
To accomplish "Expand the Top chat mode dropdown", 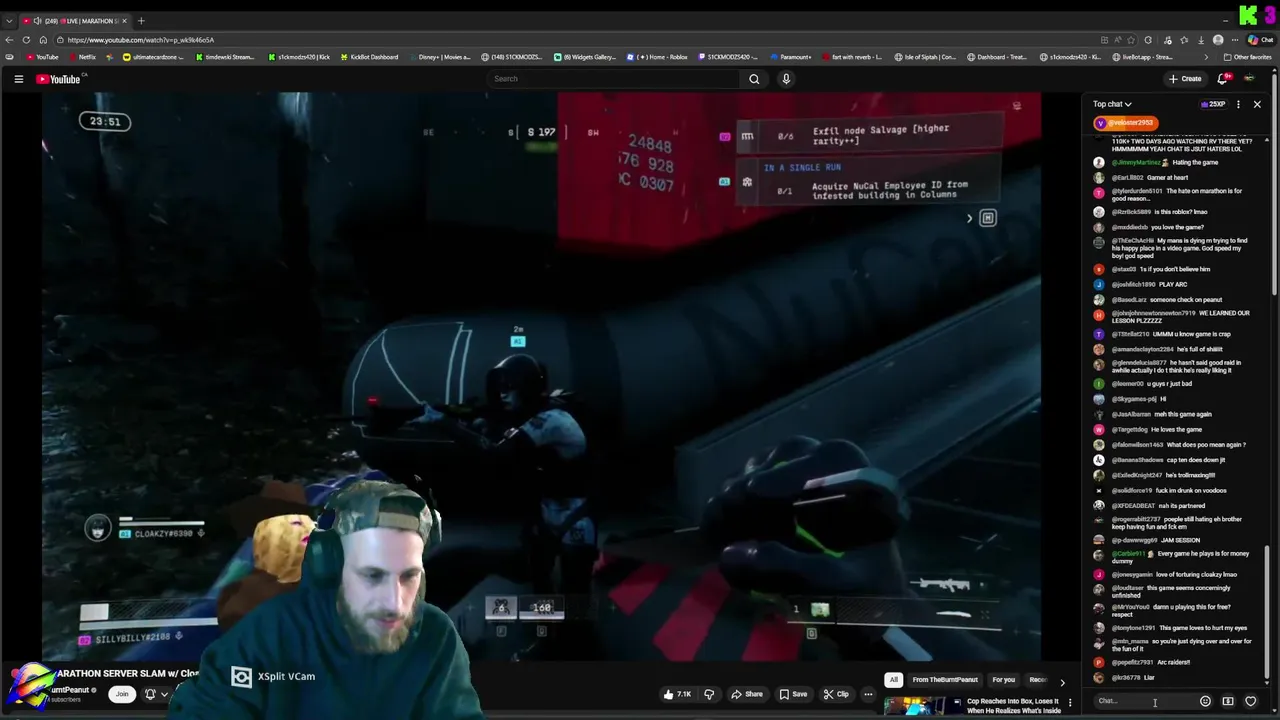I will (1112, 104).
